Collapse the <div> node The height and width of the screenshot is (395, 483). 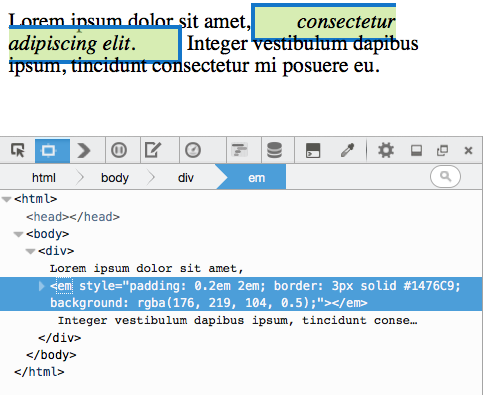point(30,251)
